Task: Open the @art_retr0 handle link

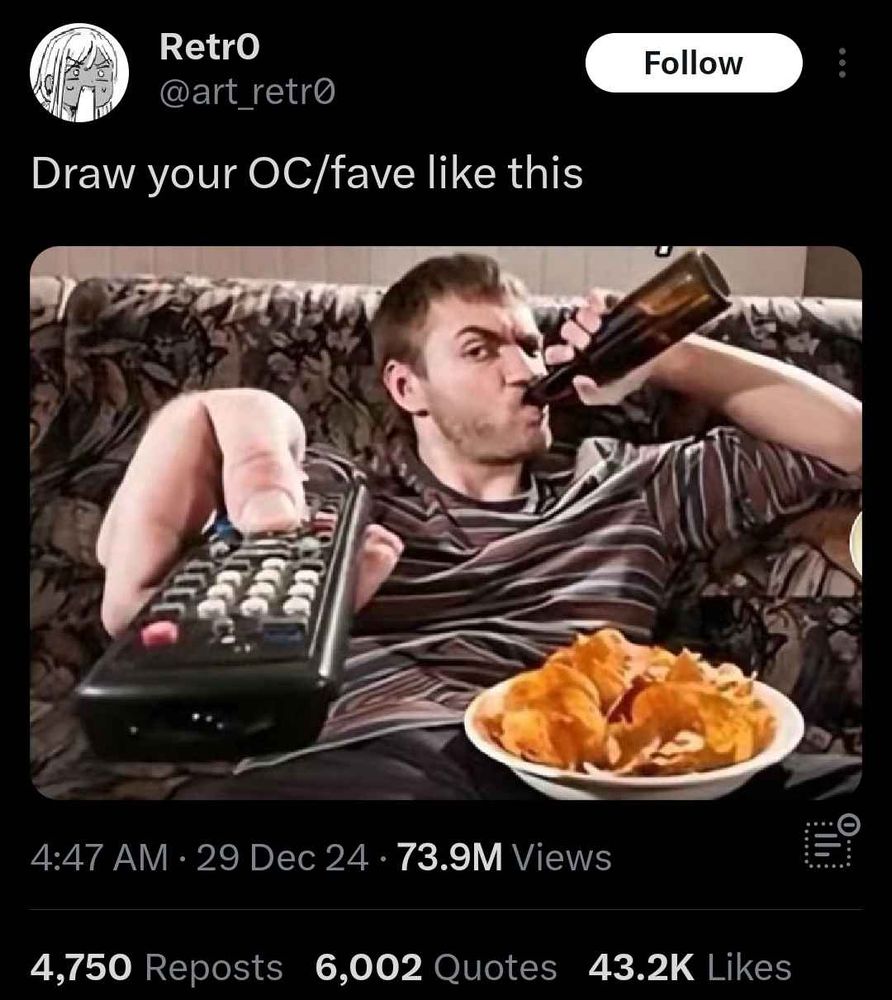Action: [x=246, y=93]
